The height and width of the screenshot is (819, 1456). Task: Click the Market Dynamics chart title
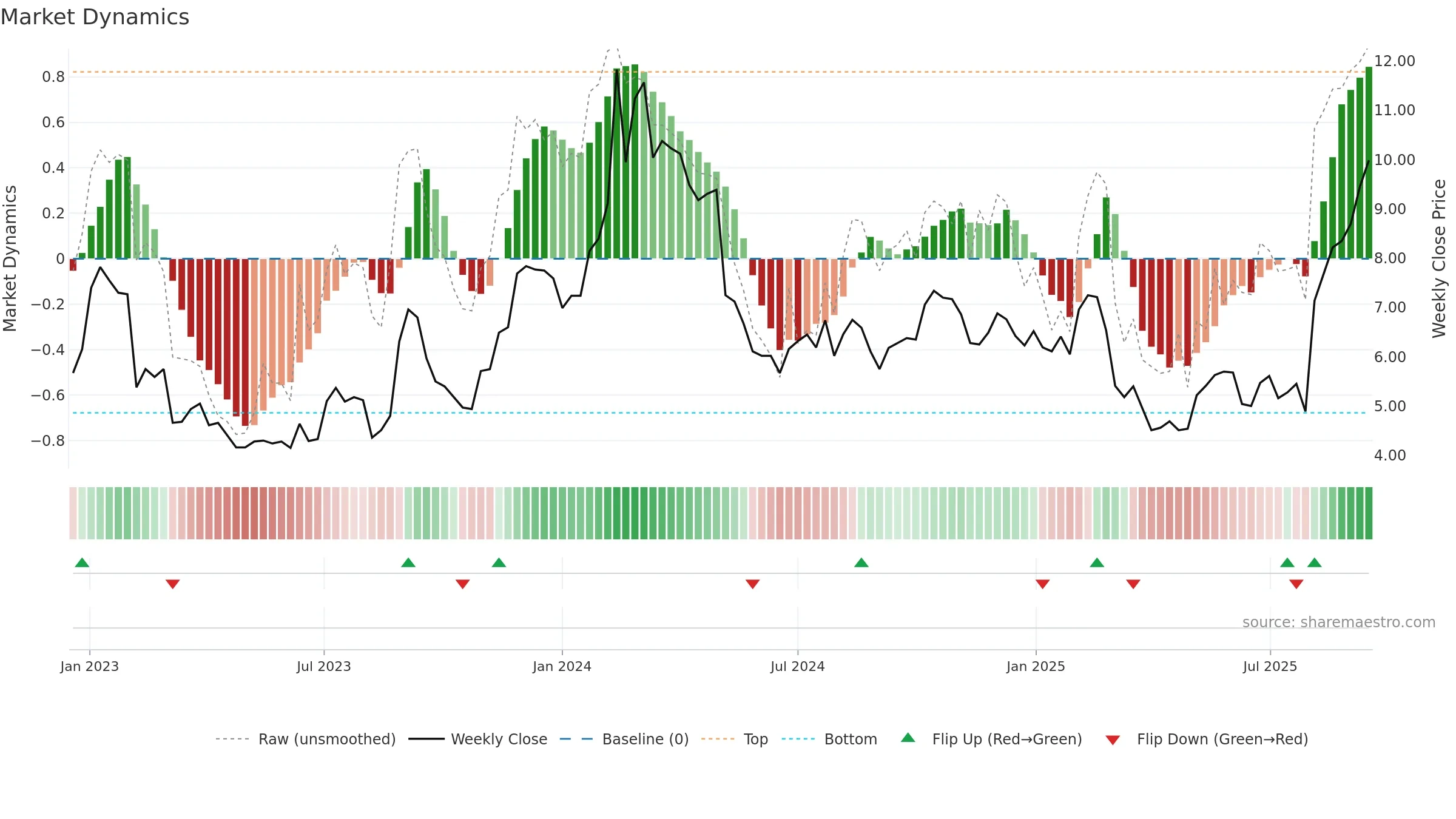(95, 17)
